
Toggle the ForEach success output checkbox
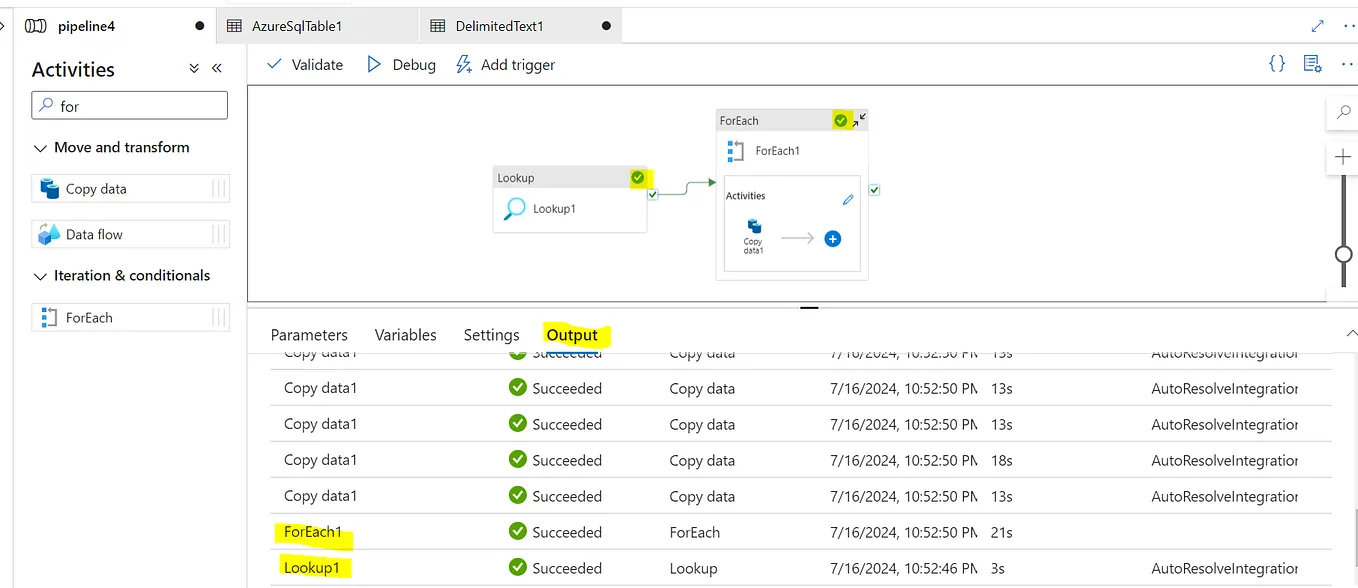pyautogui.click(x=875, y=190)
